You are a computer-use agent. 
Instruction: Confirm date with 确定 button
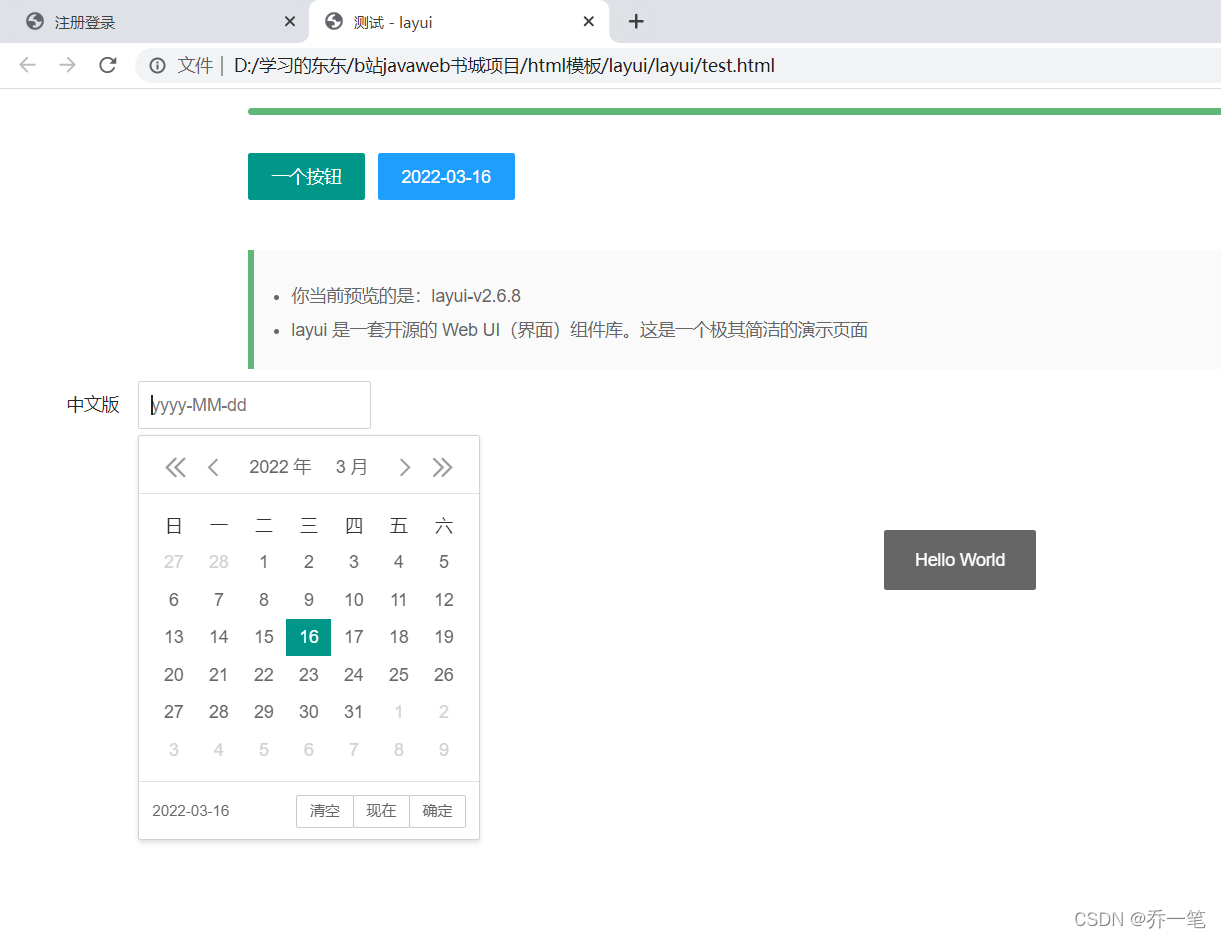[x=438, y=811]
